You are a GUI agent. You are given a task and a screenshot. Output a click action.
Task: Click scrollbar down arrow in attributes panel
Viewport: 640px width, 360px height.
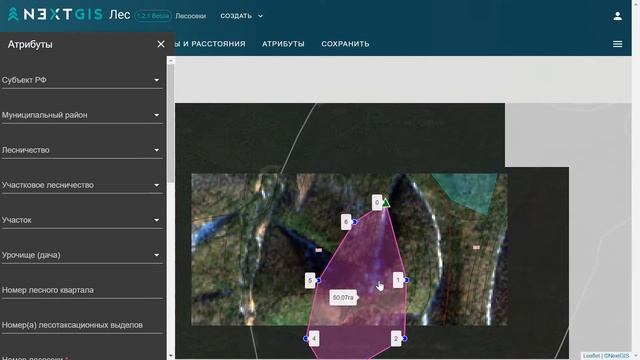(x=171, y=356)
